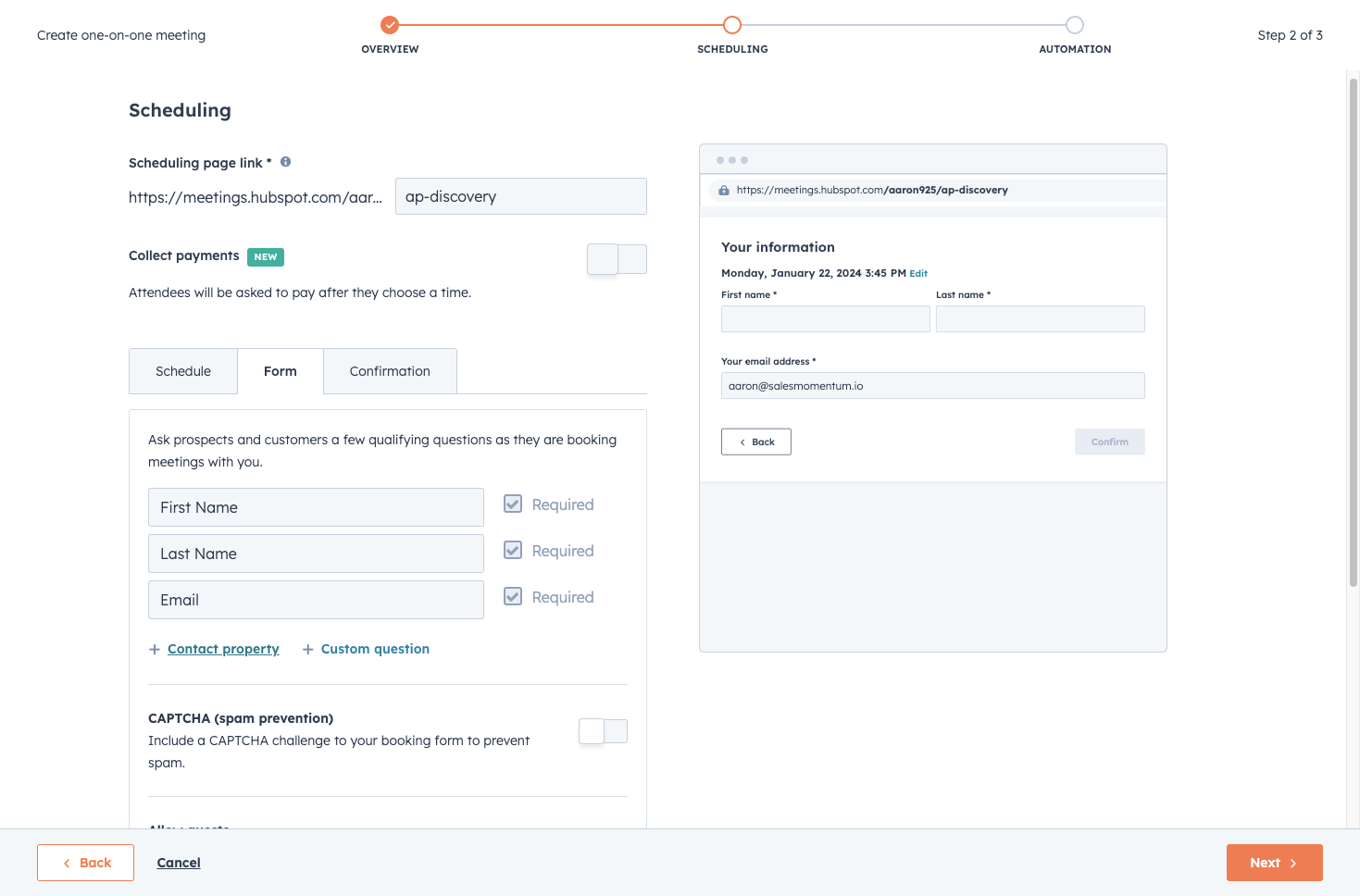Open the Confirmation tab
Viewport: 1360px width, 896px height.
tap(390, 371)
